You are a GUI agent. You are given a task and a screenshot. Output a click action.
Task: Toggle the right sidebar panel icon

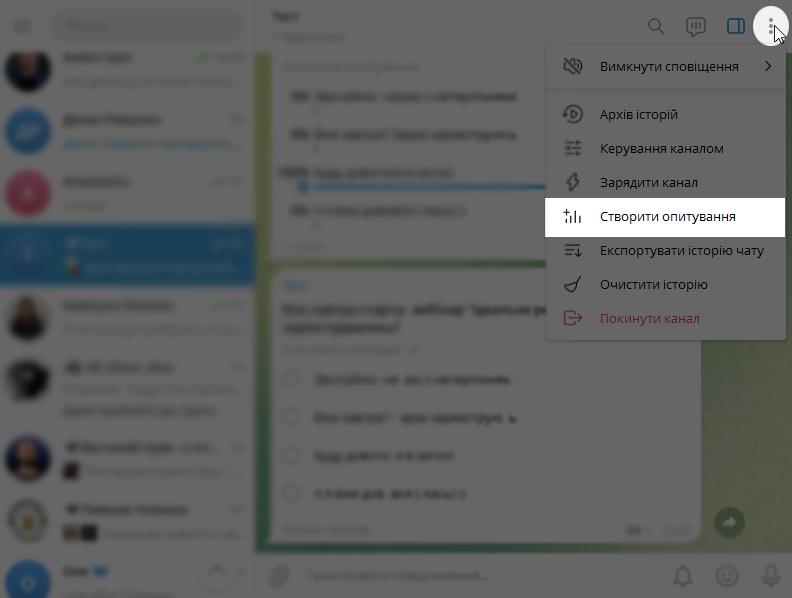pyautogui.click(x=735, y=26)
